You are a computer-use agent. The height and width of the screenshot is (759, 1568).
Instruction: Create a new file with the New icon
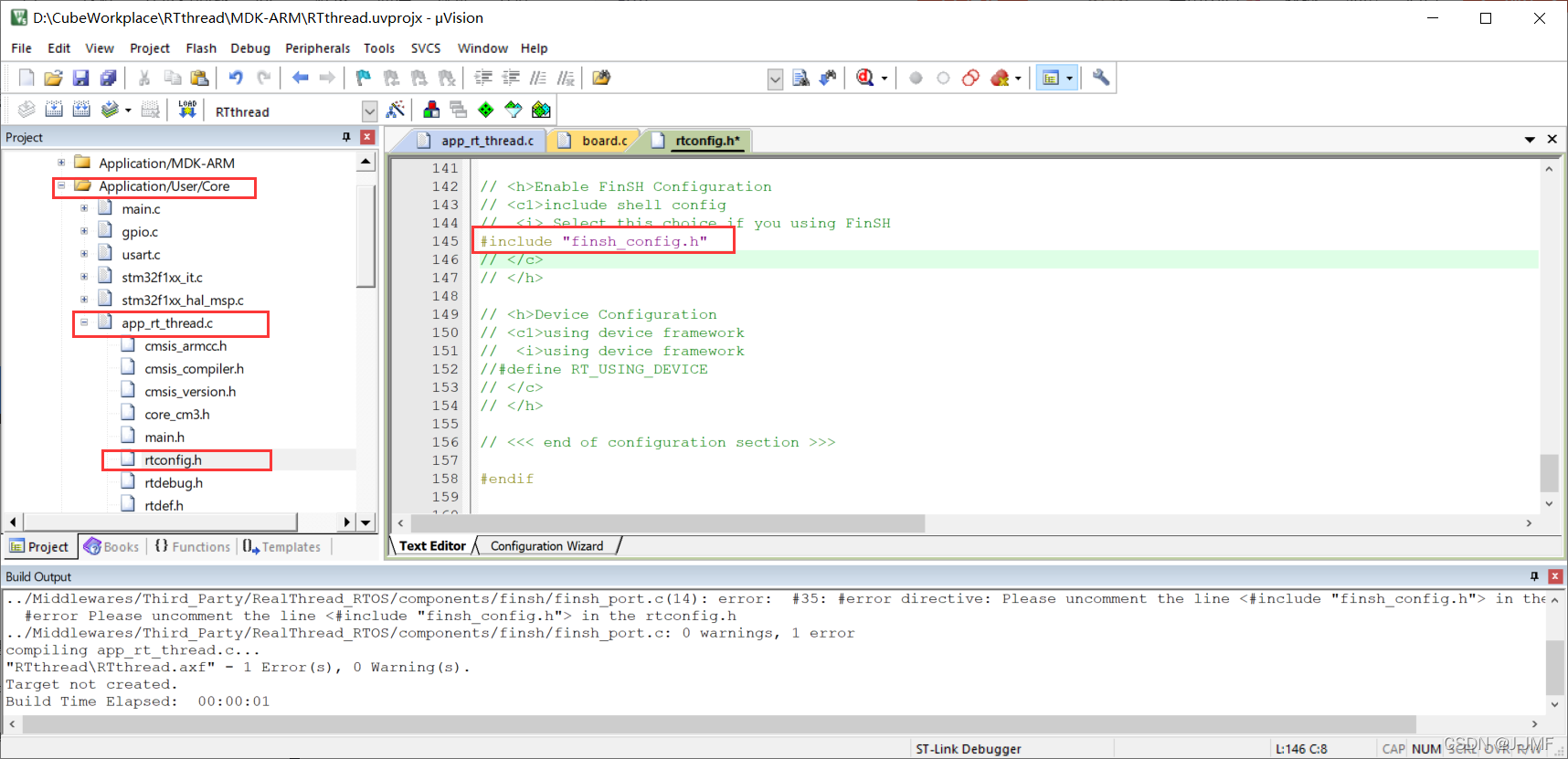[26, 78]
